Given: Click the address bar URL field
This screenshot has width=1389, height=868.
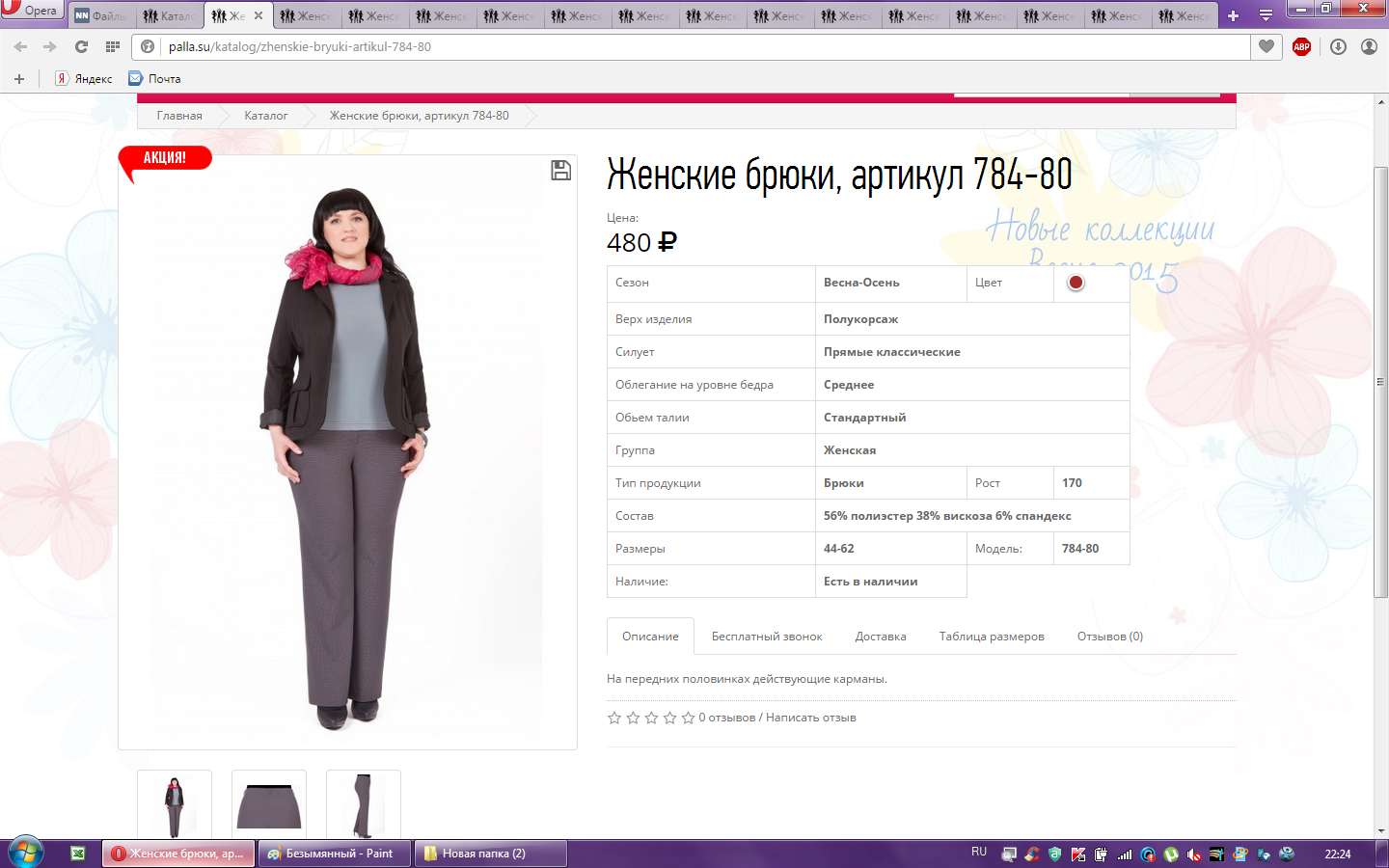Looking at the screenshot, I should [x=675, y=46].
